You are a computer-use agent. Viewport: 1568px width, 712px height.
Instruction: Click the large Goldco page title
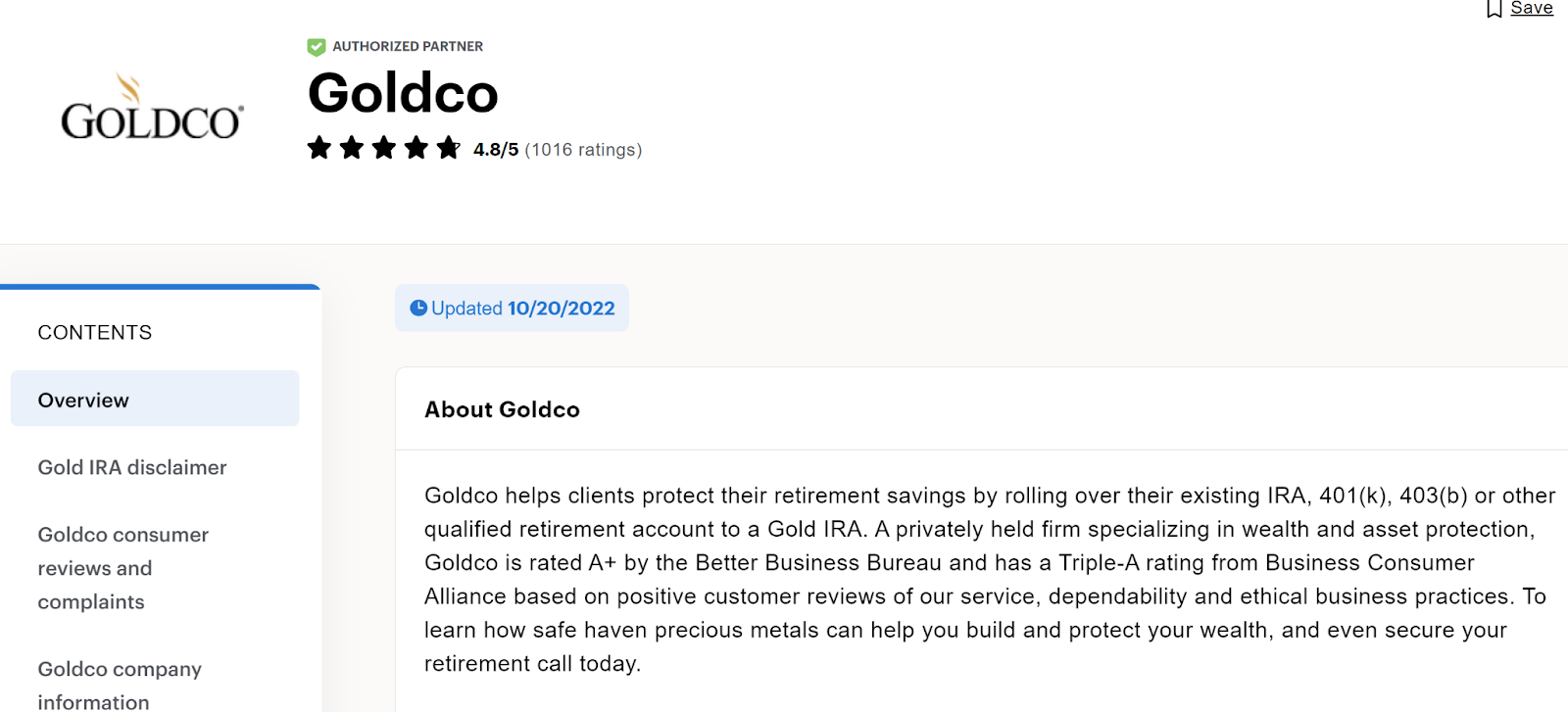click(403, 94)
